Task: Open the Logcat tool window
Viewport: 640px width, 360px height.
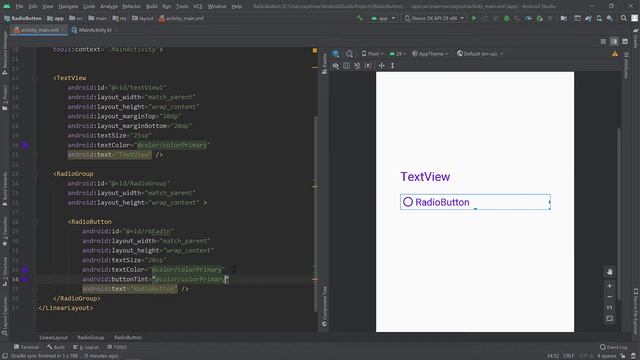Action: pos(86,347)
